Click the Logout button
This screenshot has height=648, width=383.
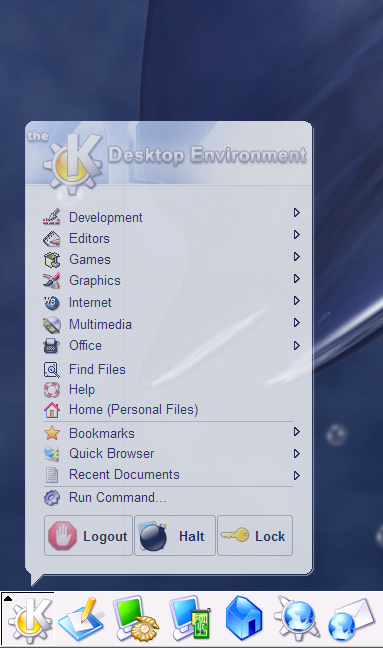coord(88,536)
